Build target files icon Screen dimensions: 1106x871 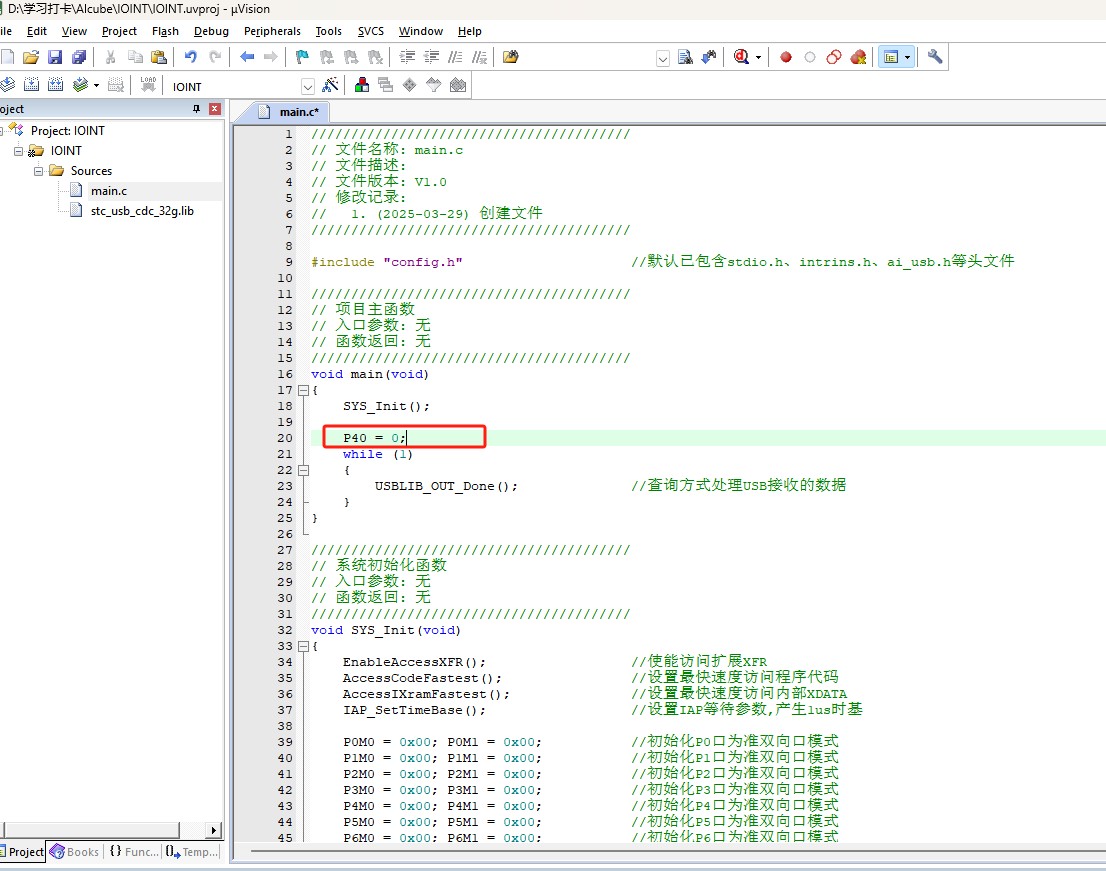[31, 85]
